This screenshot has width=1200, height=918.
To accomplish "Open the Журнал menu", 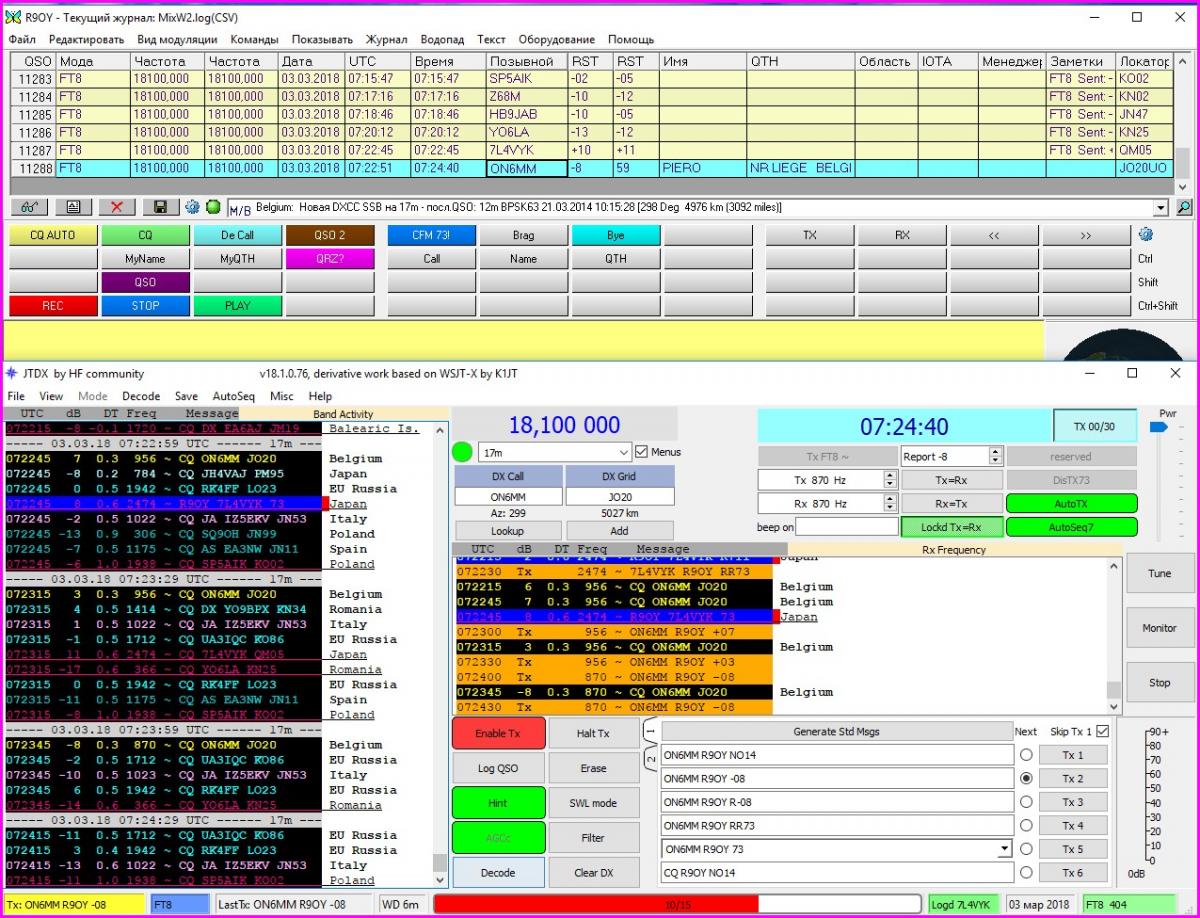I will [386, 40].
